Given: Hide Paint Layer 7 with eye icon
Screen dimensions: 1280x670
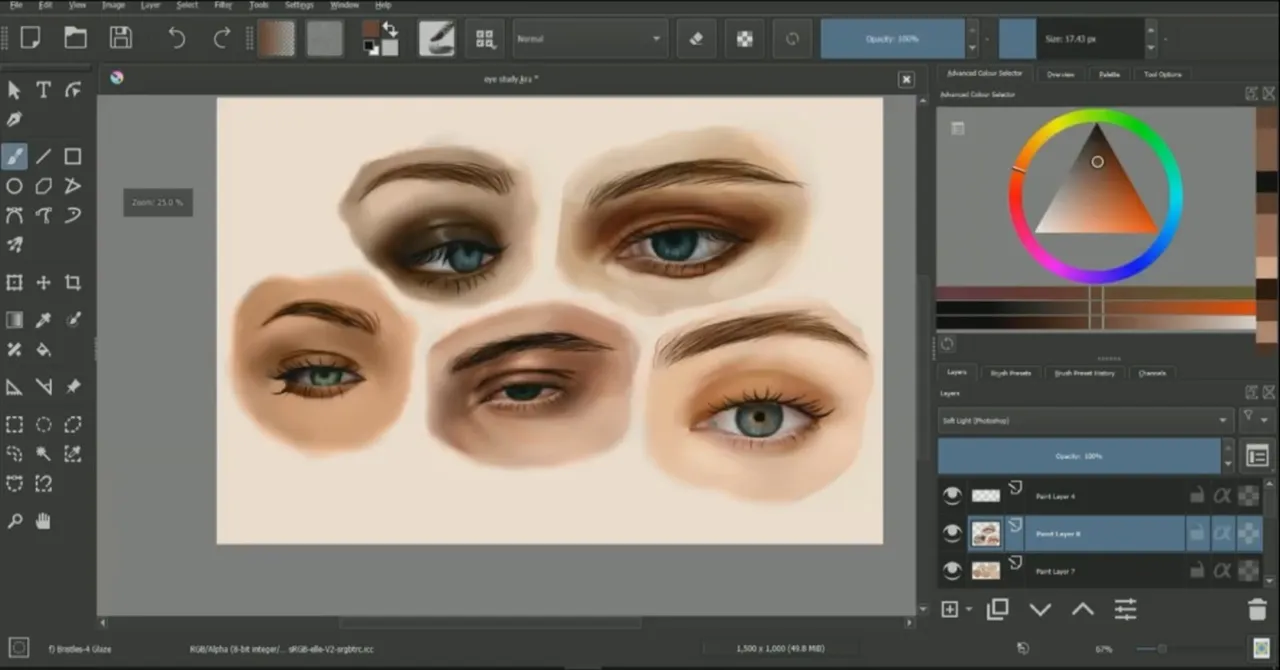Looking at the screenshot, I should (952, 570).
